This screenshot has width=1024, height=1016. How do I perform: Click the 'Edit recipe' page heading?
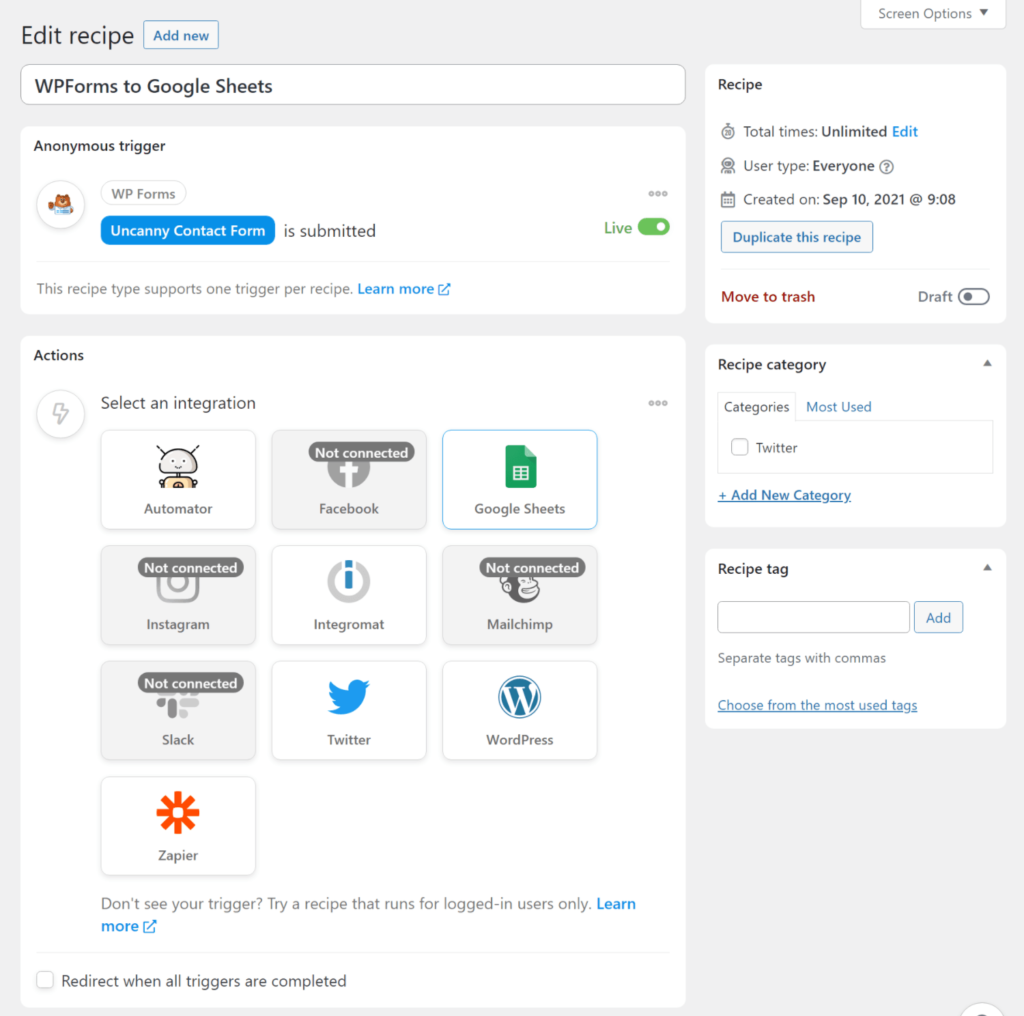click(77, 35)
